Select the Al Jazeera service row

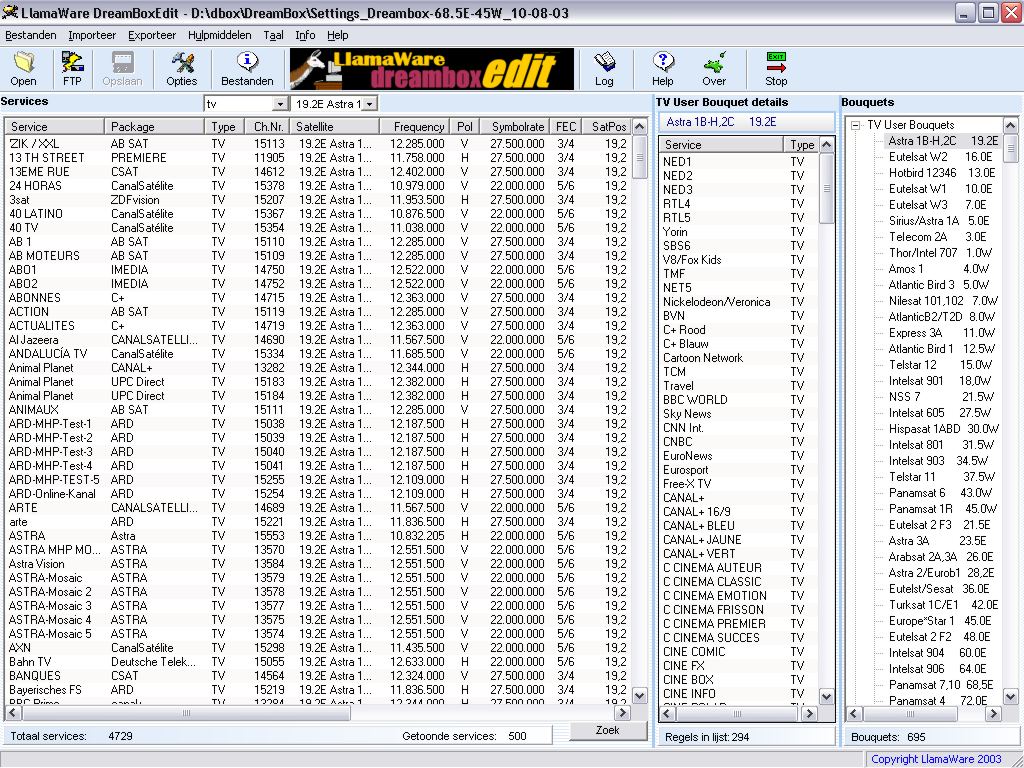click(318, 340)
